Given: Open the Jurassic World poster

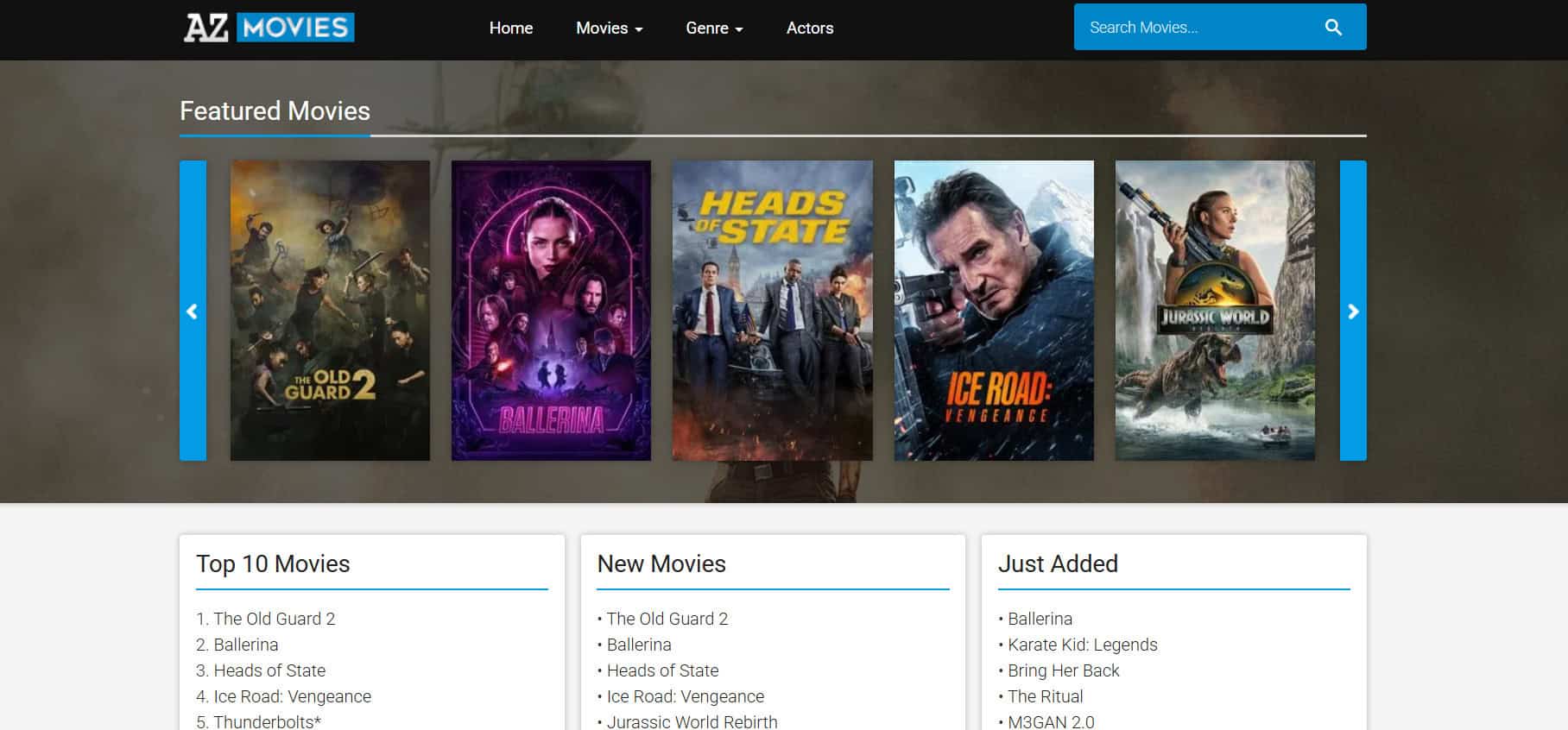Looking at the screenshot, I should click(1215, 311).
